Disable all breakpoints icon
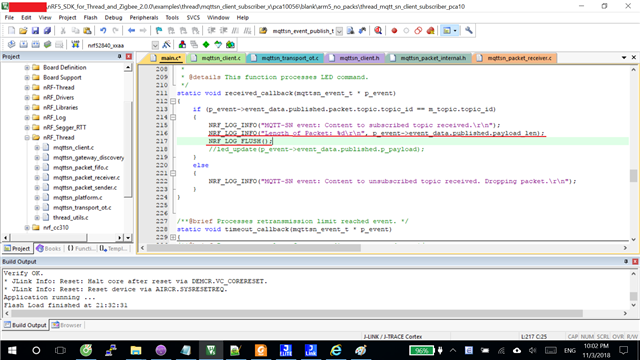640x360 pixels. [418, 31]
